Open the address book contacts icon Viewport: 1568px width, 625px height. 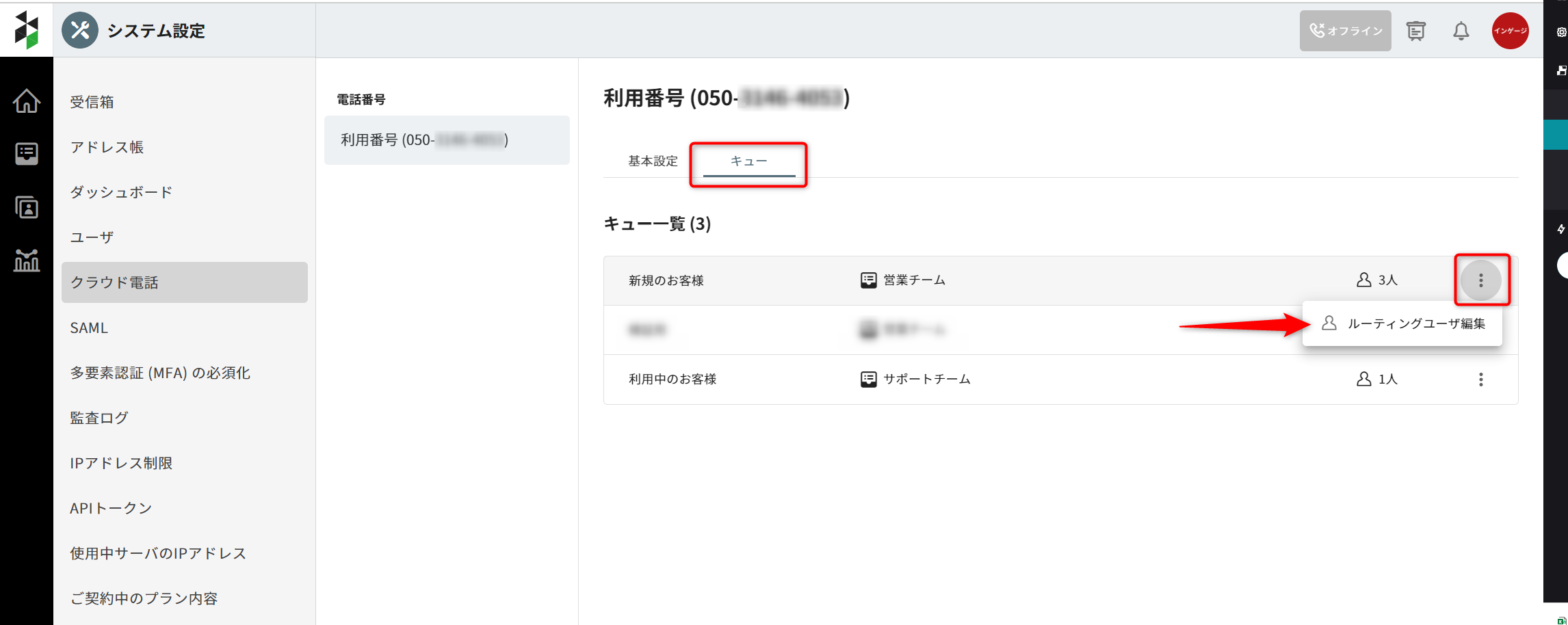click(x=26, y=207)
